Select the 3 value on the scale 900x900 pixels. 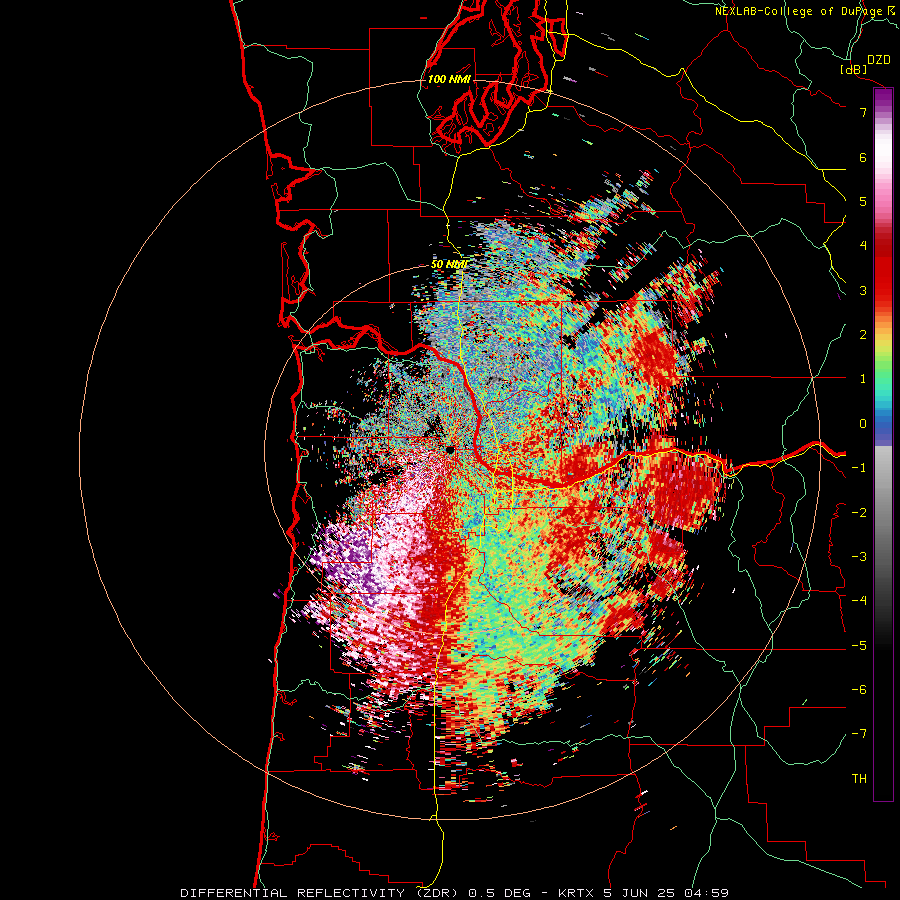point(863,290)
